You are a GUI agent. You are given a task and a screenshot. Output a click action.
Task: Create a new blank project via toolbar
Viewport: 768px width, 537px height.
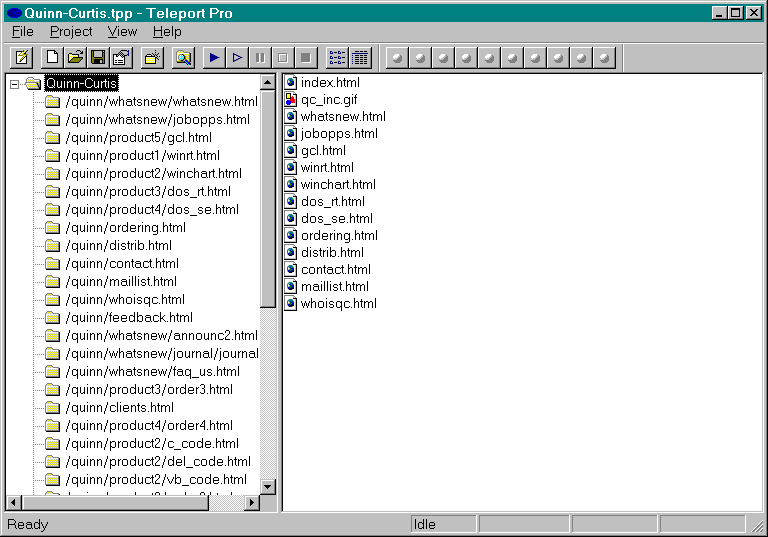[52, 58]
